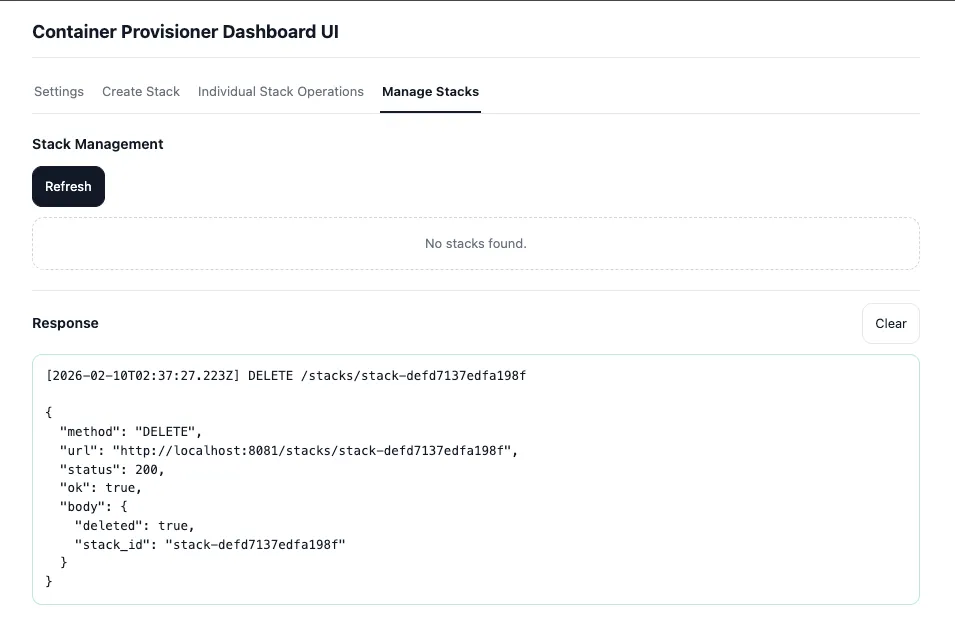955x623 pixels.
Task: Click the Response section heading
Action: pyautogui.click(x=66, y=323)
